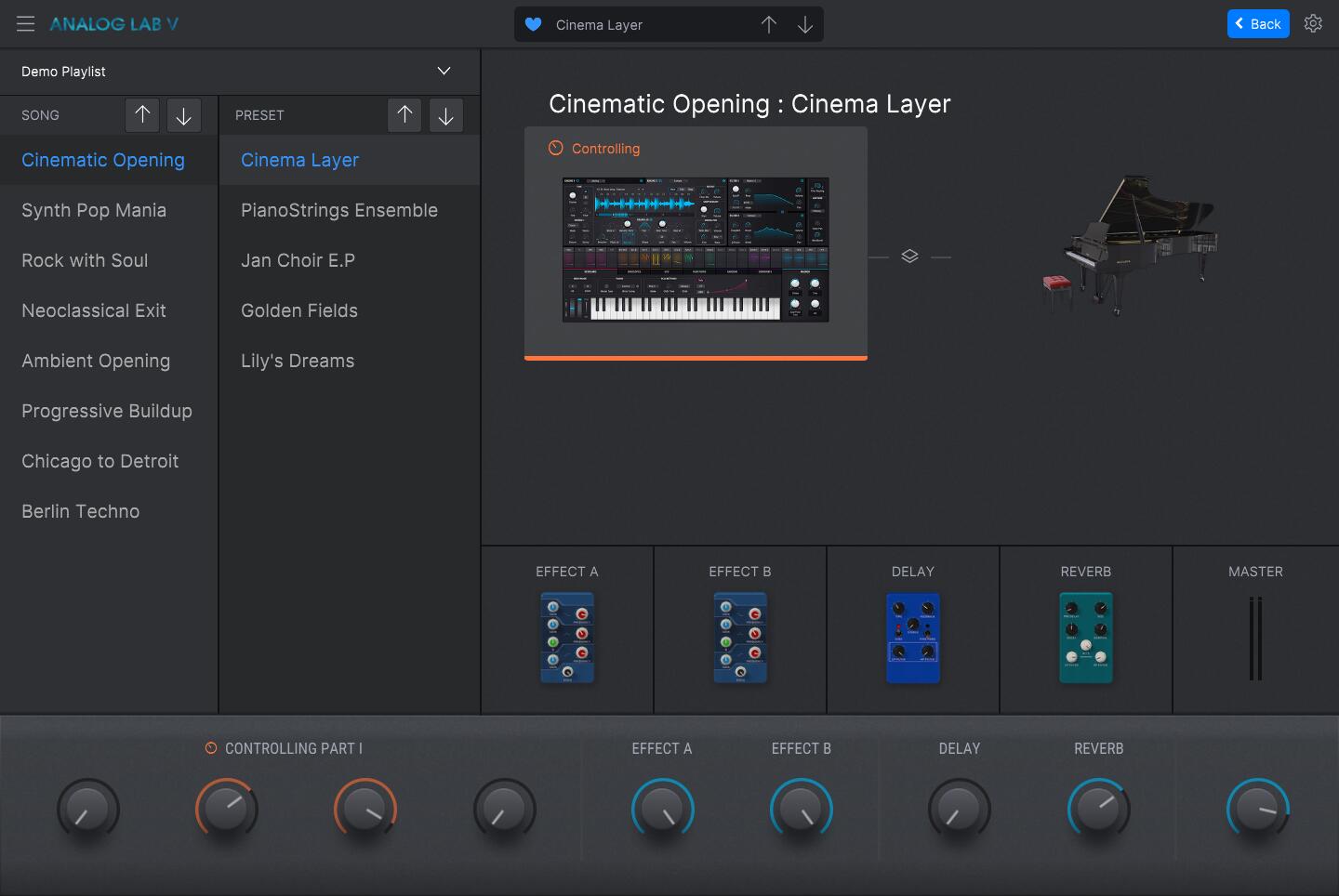1339x896 pixels.
Task: Select the Progressive Buildup song
Action: tap(109, 411)
